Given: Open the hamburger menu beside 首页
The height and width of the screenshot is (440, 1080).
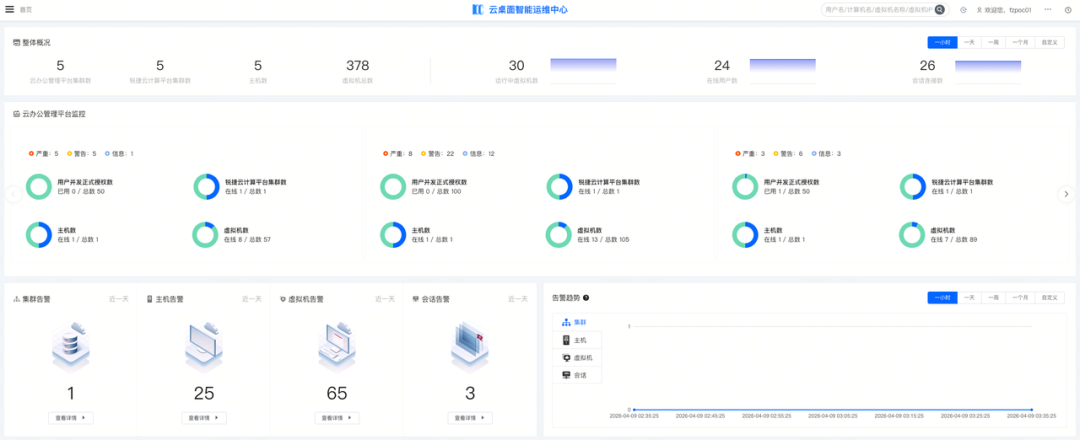Looking at the screenshot, I should (x=10, y=10).
